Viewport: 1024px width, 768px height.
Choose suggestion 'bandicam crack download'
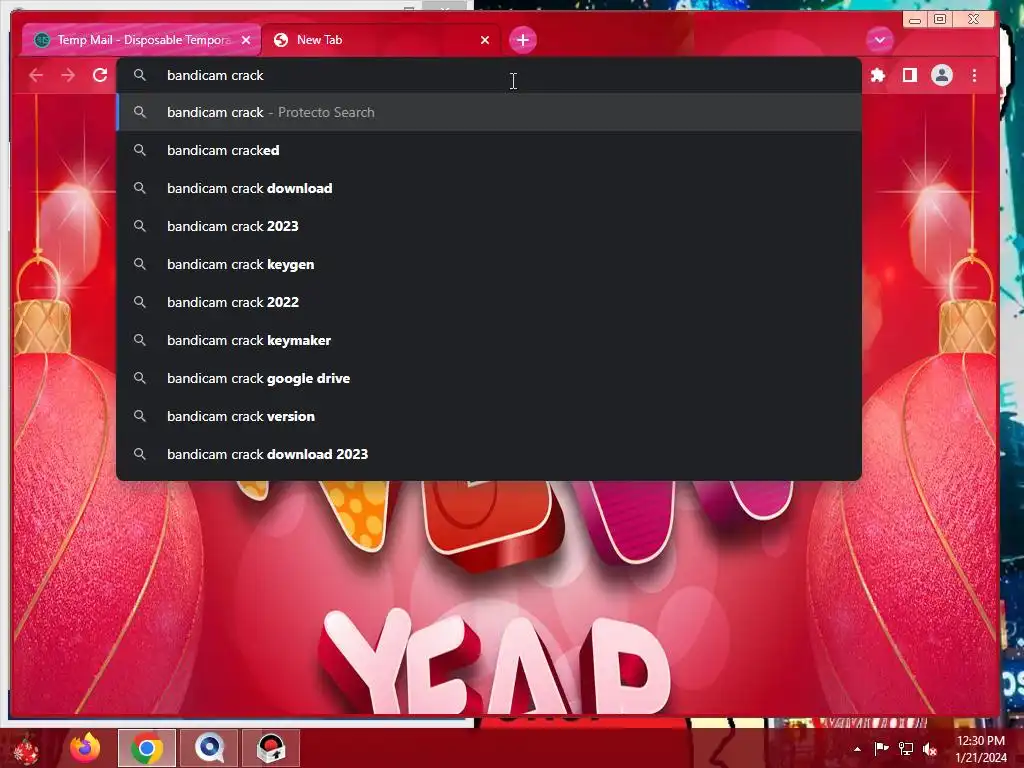[488, 188]
